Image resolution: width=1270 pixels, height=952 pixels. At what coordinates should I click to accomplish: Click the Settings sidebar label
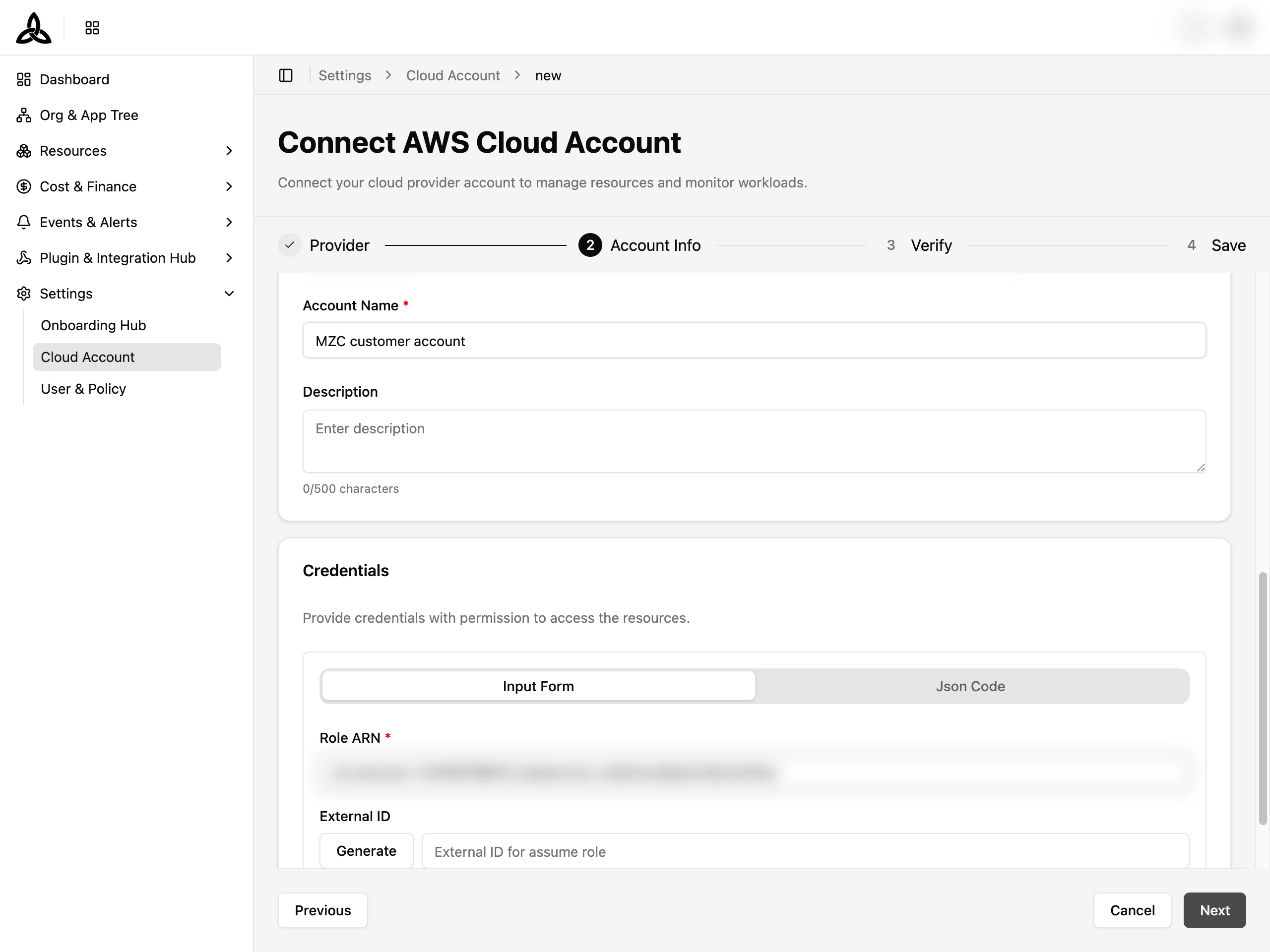pyautogui.click(x=66, y=293)
